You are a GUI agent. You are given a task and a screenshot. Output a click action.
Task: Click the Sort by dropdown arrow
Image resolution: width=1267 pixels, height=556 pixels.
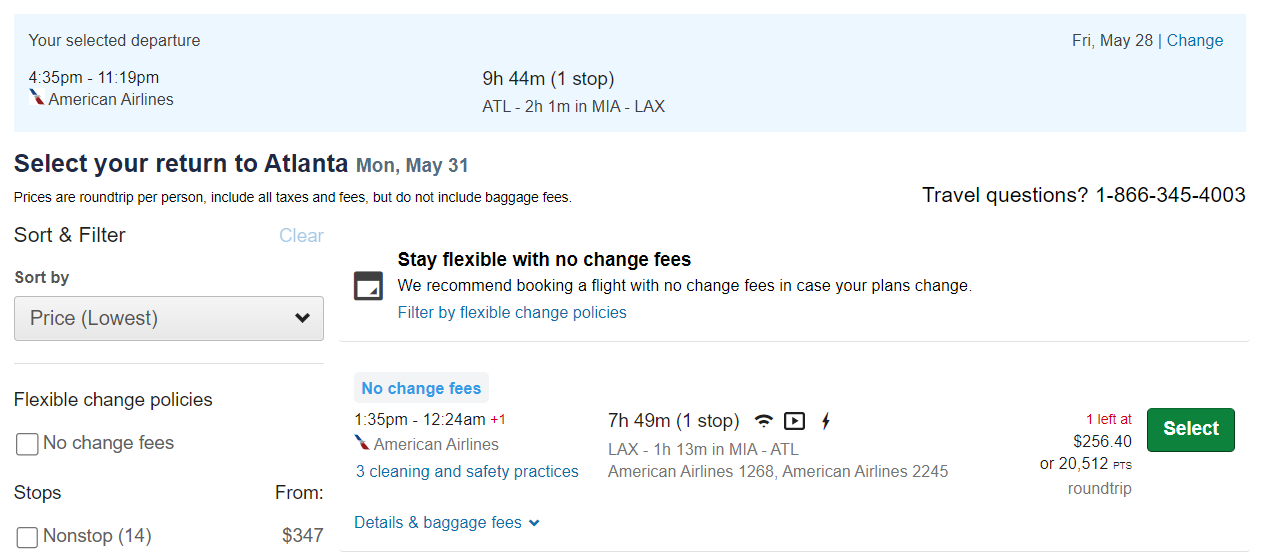pyautogui.click(x=302, y=319)
